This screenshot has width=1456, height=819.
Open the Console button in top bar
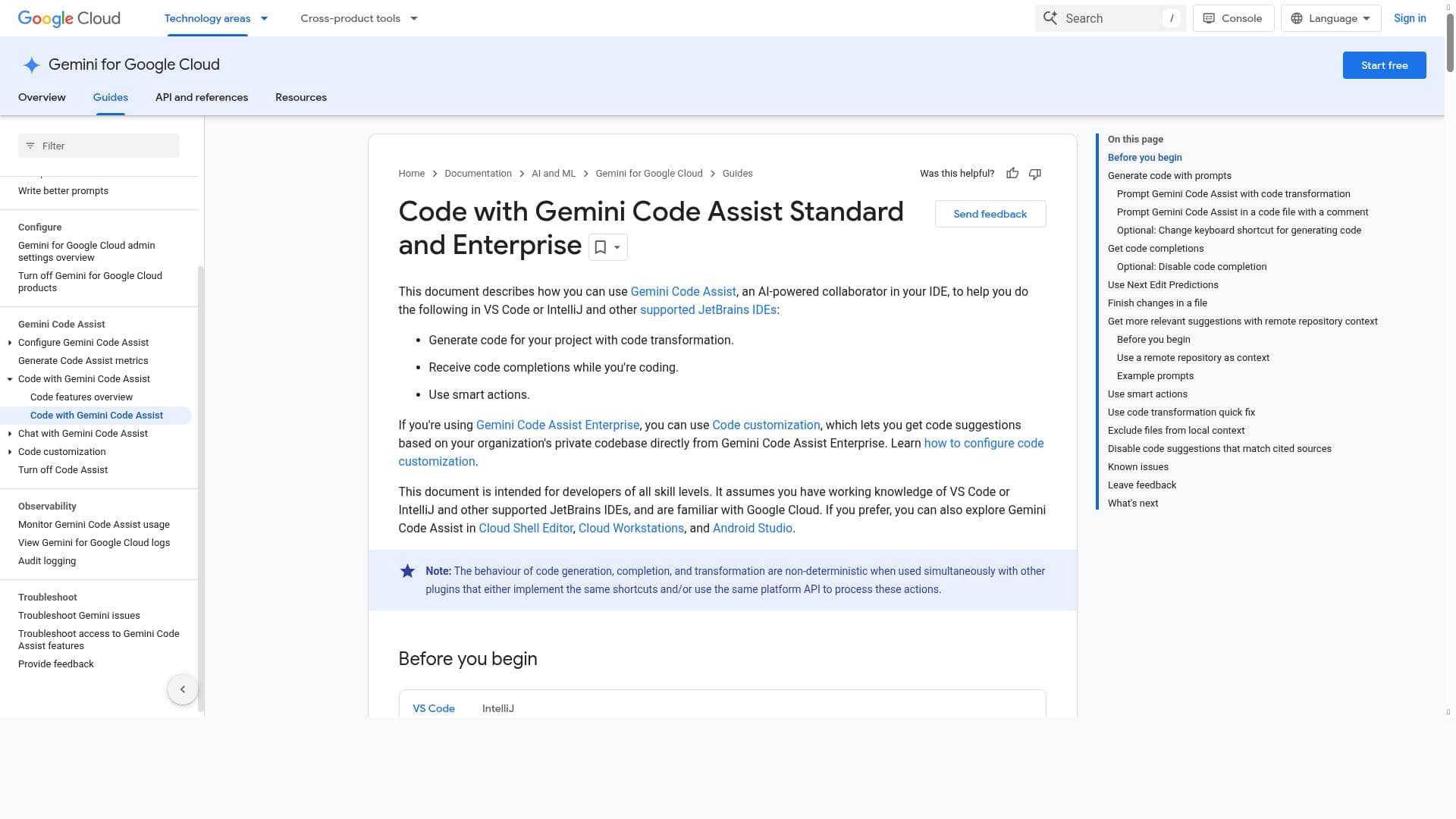(1233, 18)
